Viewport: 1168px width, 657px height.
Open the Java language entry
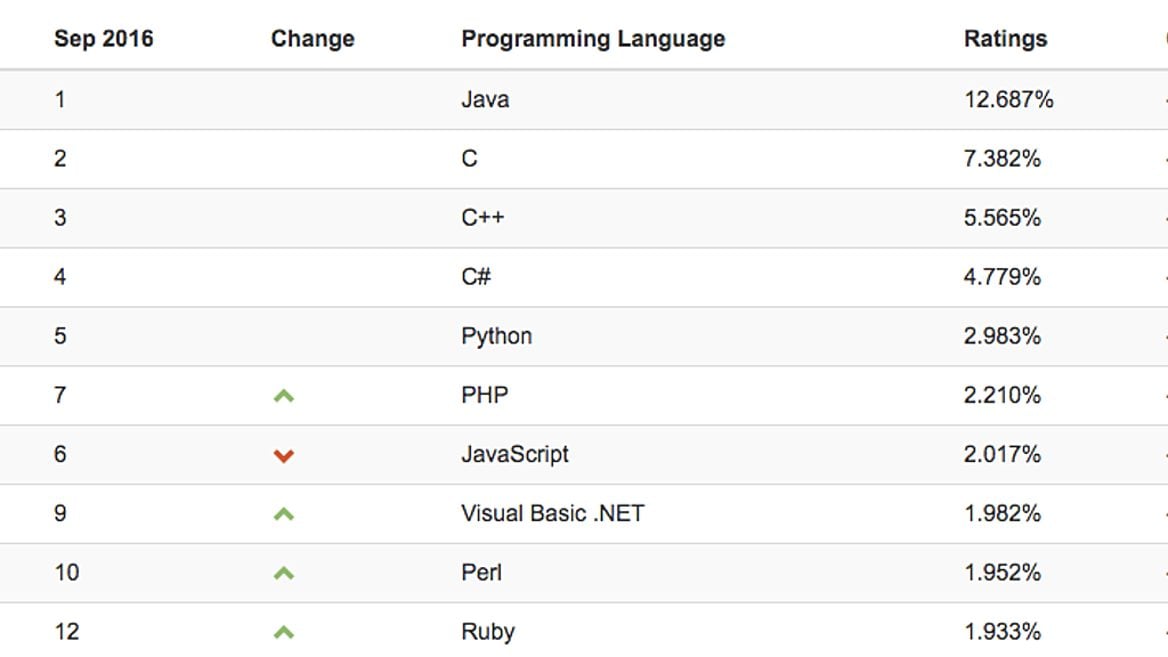(x=483, y=99)
